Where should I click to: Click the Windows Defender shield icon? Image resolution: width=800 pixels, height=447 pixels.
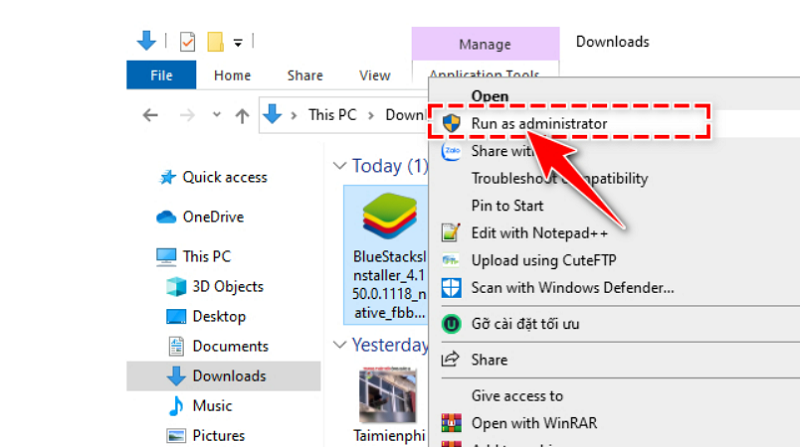[452, 288]
